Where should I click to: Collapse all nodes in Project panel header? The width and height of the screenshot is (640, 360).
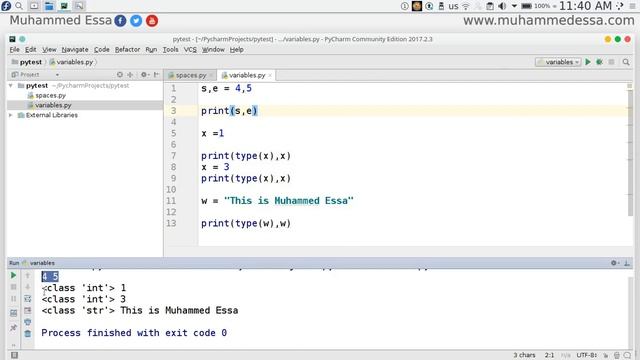pos(130,75)
